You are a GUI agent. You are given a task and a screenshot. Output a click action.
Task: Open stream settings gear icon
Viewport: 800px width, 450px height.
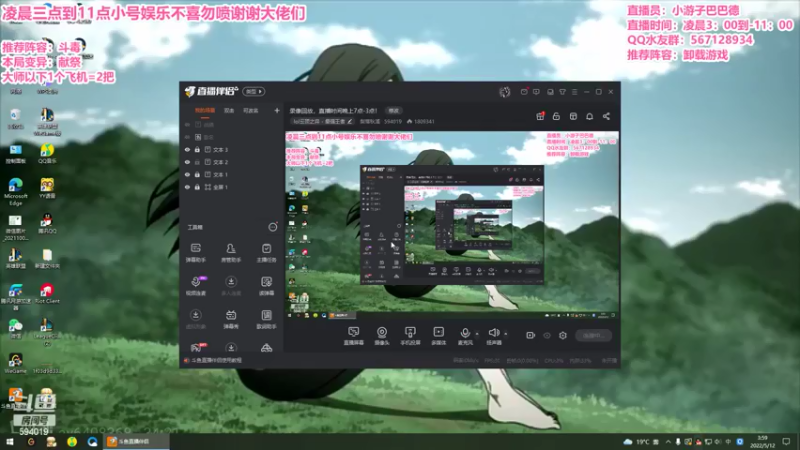563,335
